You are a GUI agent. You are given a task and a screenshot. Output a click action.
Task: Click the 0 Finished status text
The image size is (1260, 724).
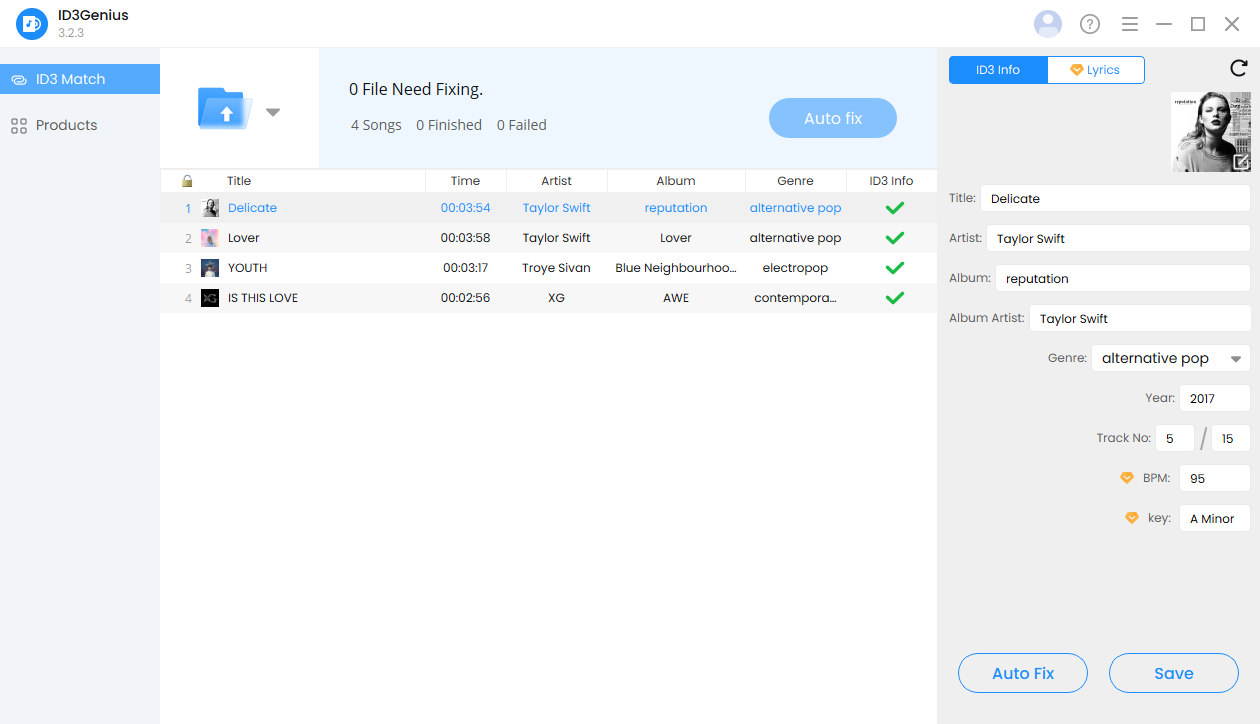tap(449, 125)
